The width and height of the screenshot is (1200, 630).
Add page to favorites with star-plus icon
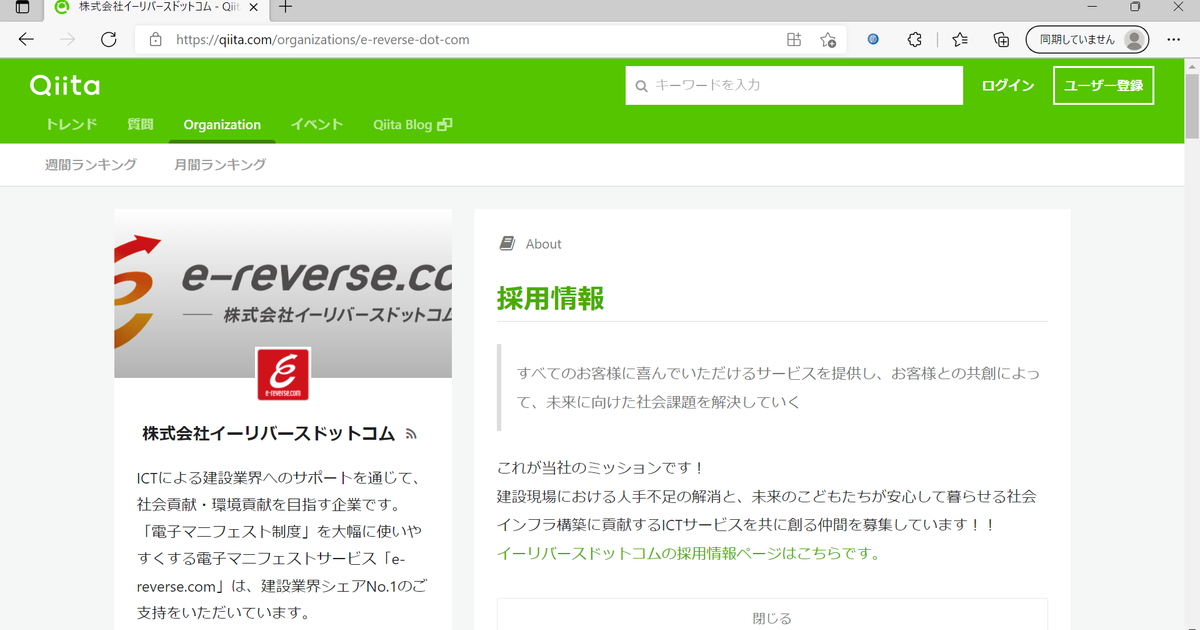[828, 40]
